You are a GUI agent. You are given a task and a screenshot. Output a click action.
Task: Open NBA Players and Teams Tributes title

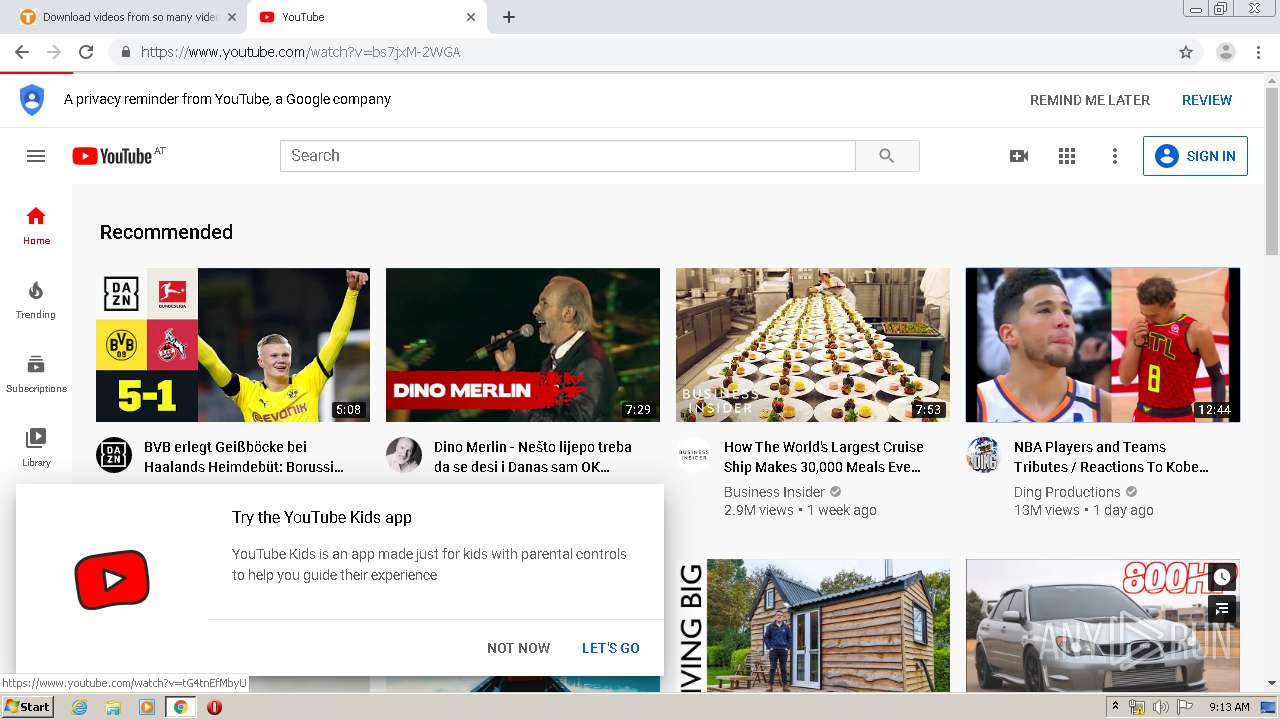[x=1112, y=457]
